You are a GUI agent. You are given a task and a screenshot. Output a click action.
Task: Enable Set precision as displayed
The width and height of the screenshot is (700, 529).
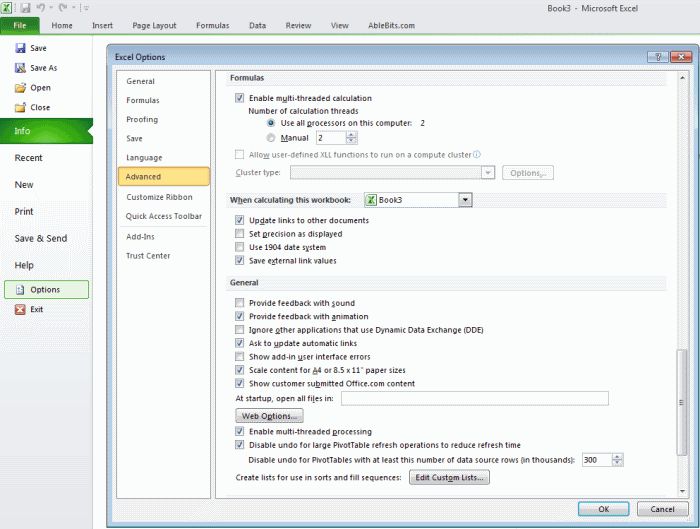[240, 233]
